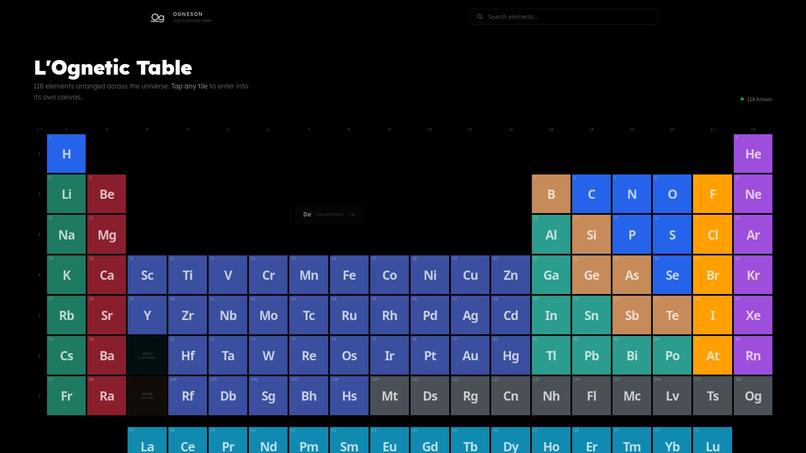This screenshot has width=806, height=453.
Task: Select the Yttrium Y tile
Action: tap(147, 315)
